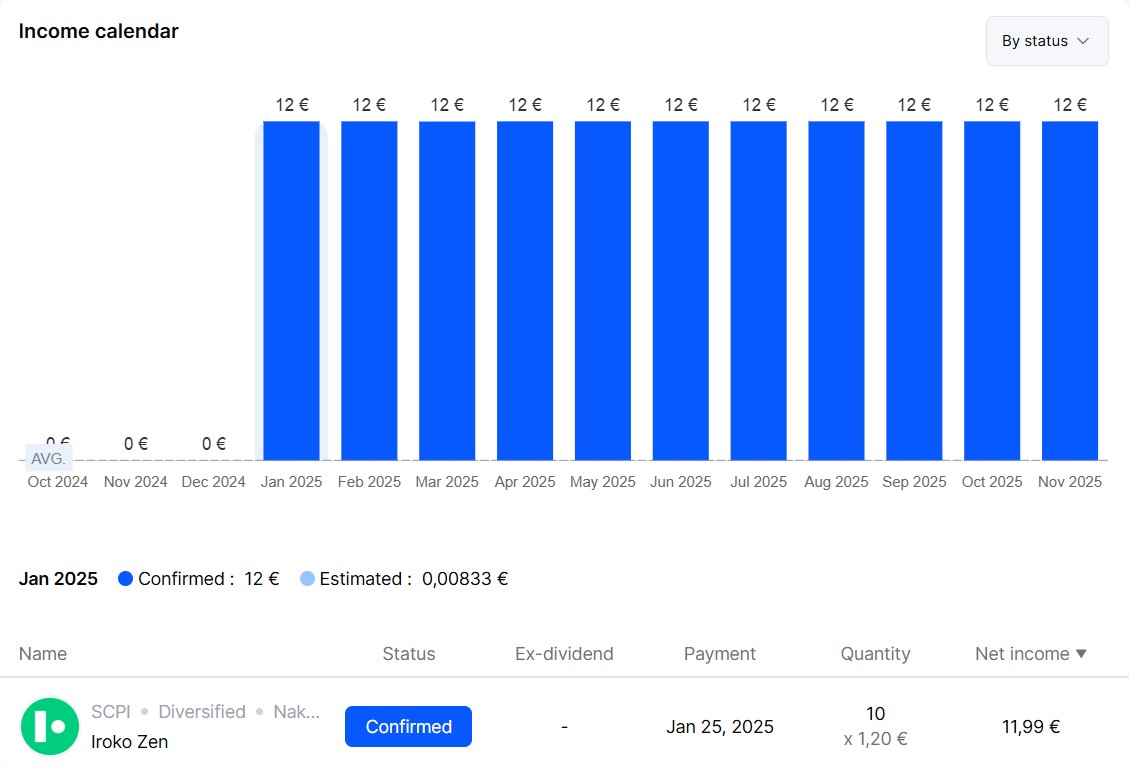
Task: Click the Estimated light-blue legend dot
Action: [x=307, y=579]
